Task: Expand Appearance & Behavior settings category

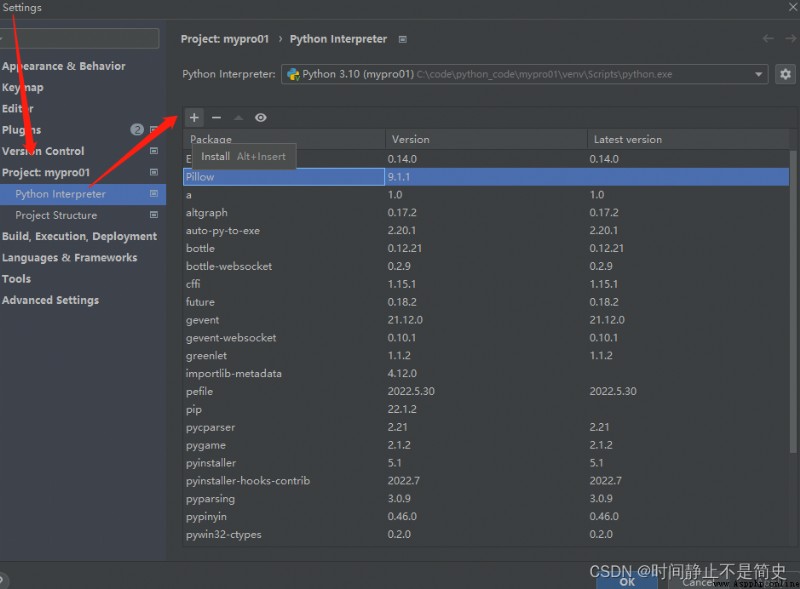Action: click(64, 66)
